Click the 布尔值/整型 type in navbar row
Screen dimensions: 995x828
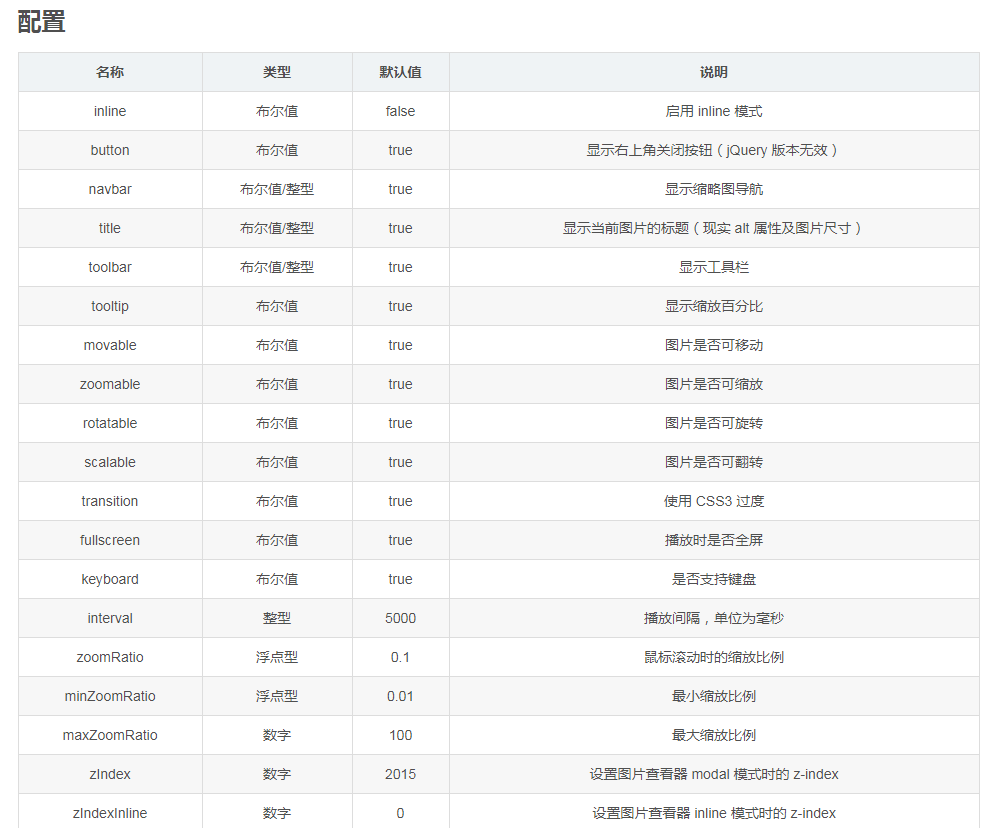point(277,189)
